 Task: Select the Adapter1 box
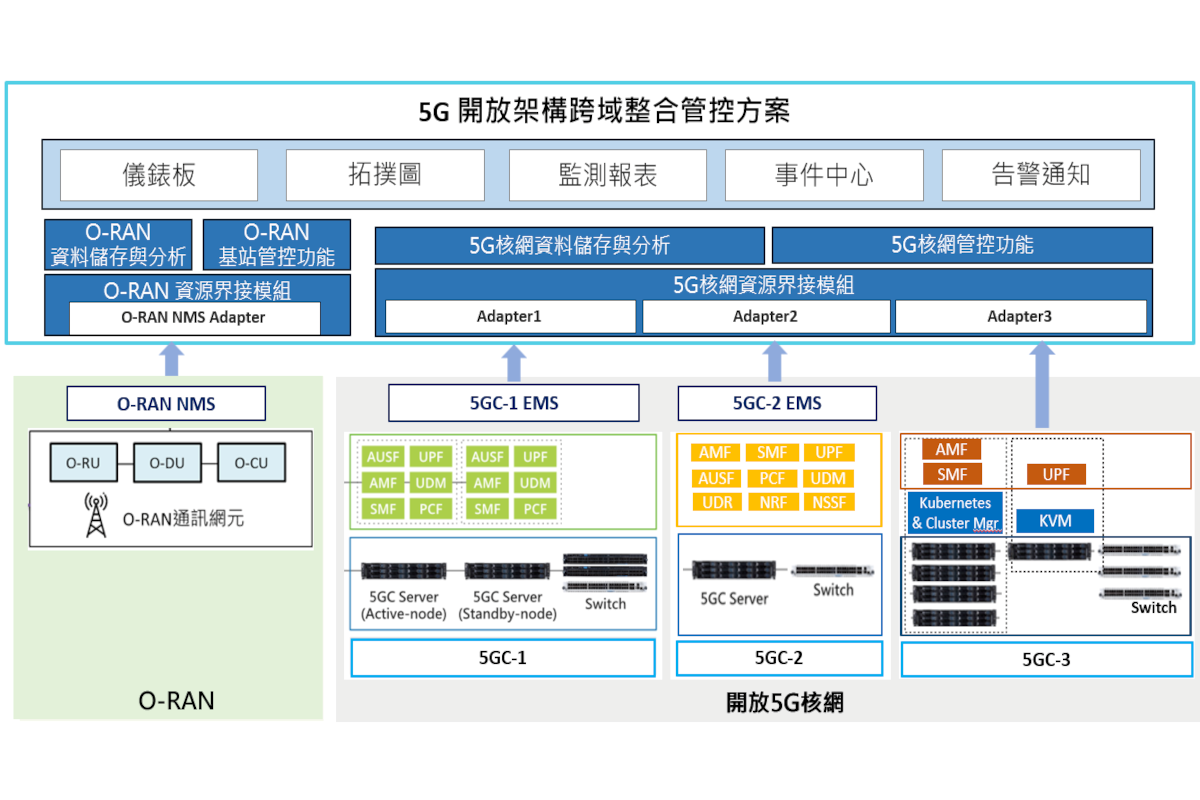pos(510,317)
